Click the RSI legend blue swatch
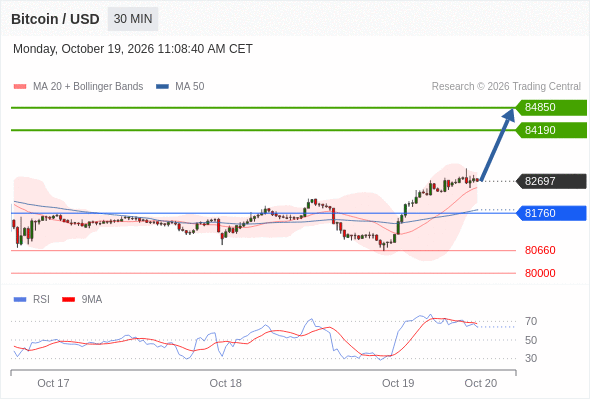Image resolution: width=590 pixels, height=400 pixels. click(x=20, y=300)
